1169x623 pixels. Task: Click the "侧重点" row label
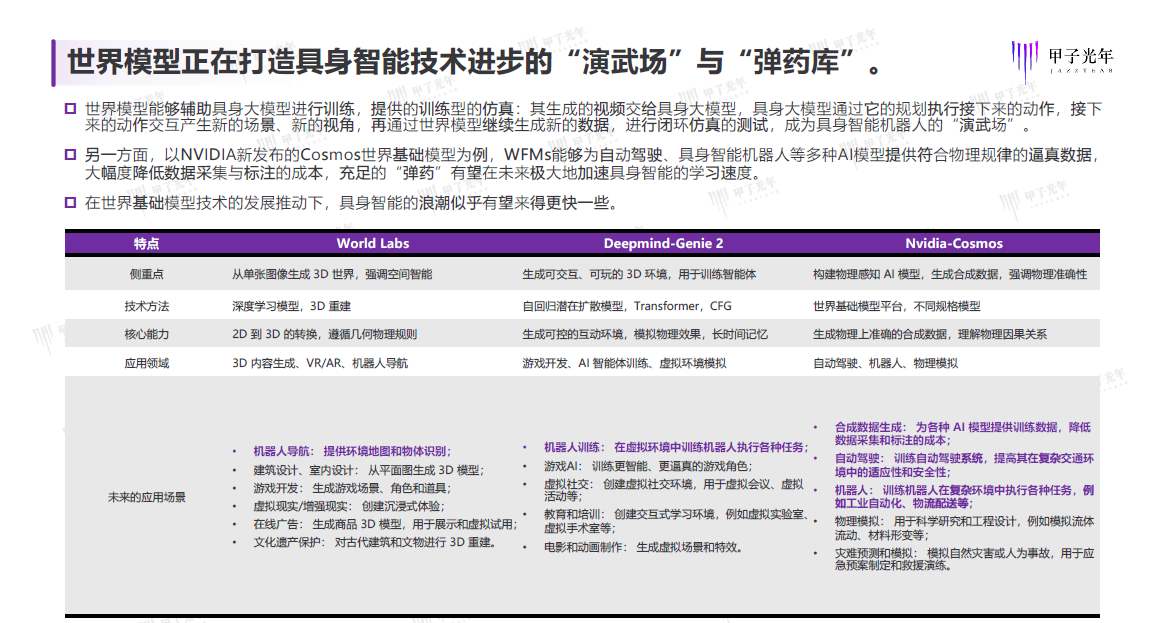click(146, 274)
